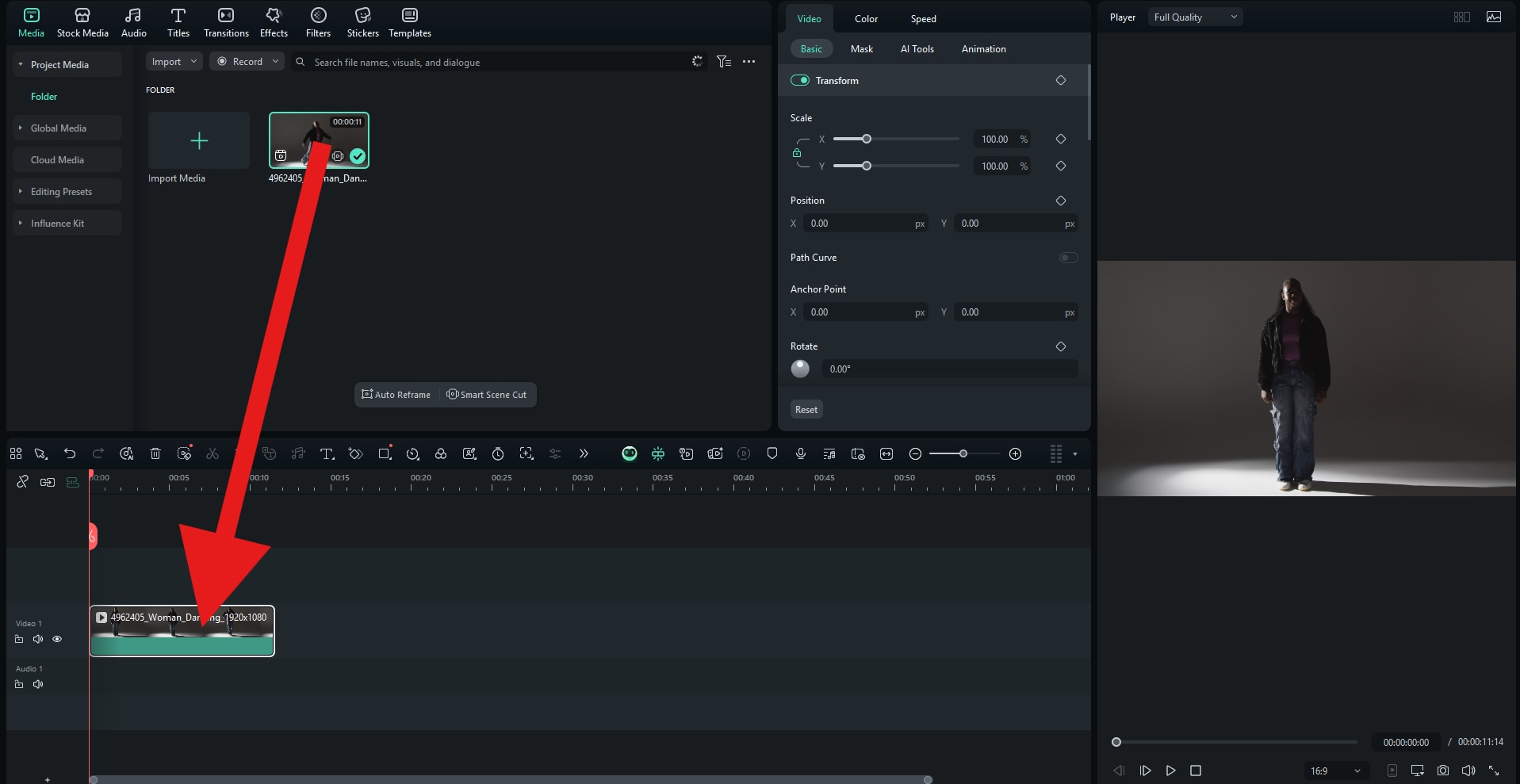Screen dimensions: 1520x784
Task: Add a keyframe for Position
Action: tap(1061, 201)
